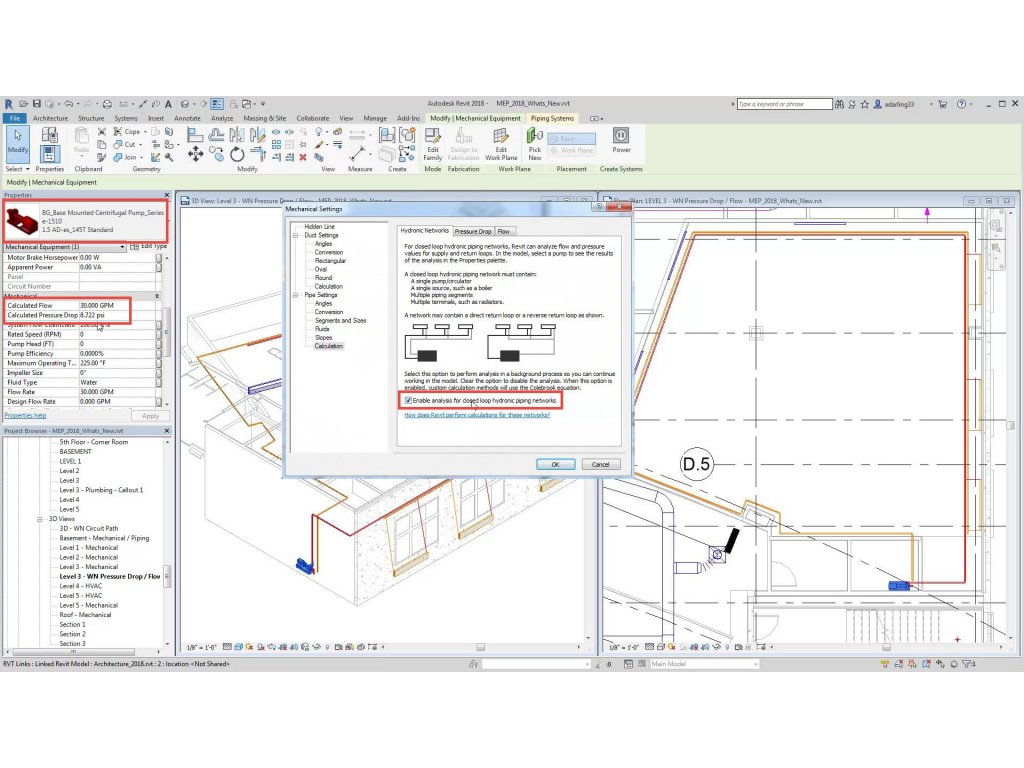Viewport: 1024px width, 768px height.
Task: Open the Piping Systems ribbon tab
Action: click(x=552, y=118)
